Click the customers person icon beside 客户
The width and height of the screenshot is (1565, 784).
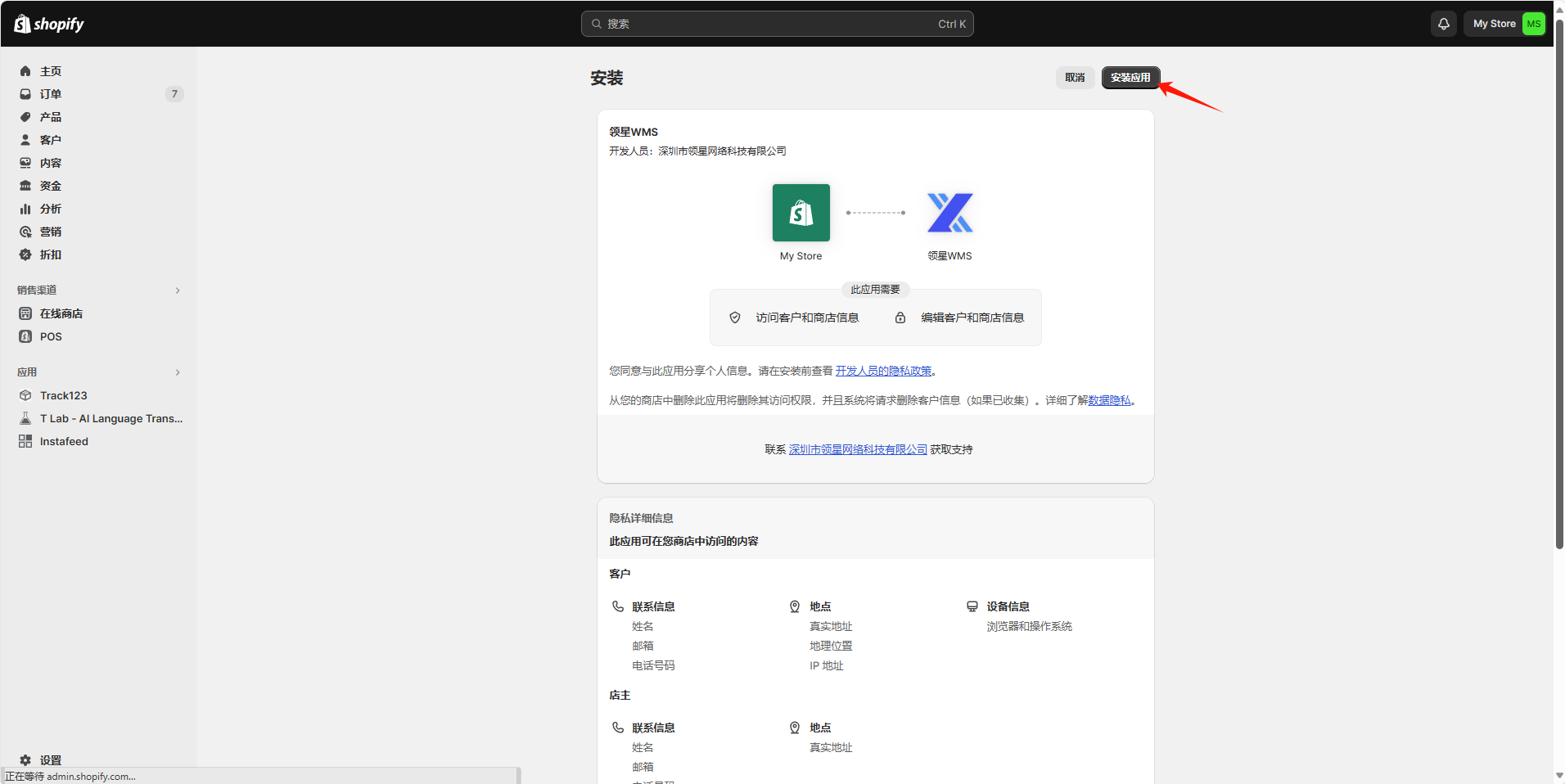point(25,140)
